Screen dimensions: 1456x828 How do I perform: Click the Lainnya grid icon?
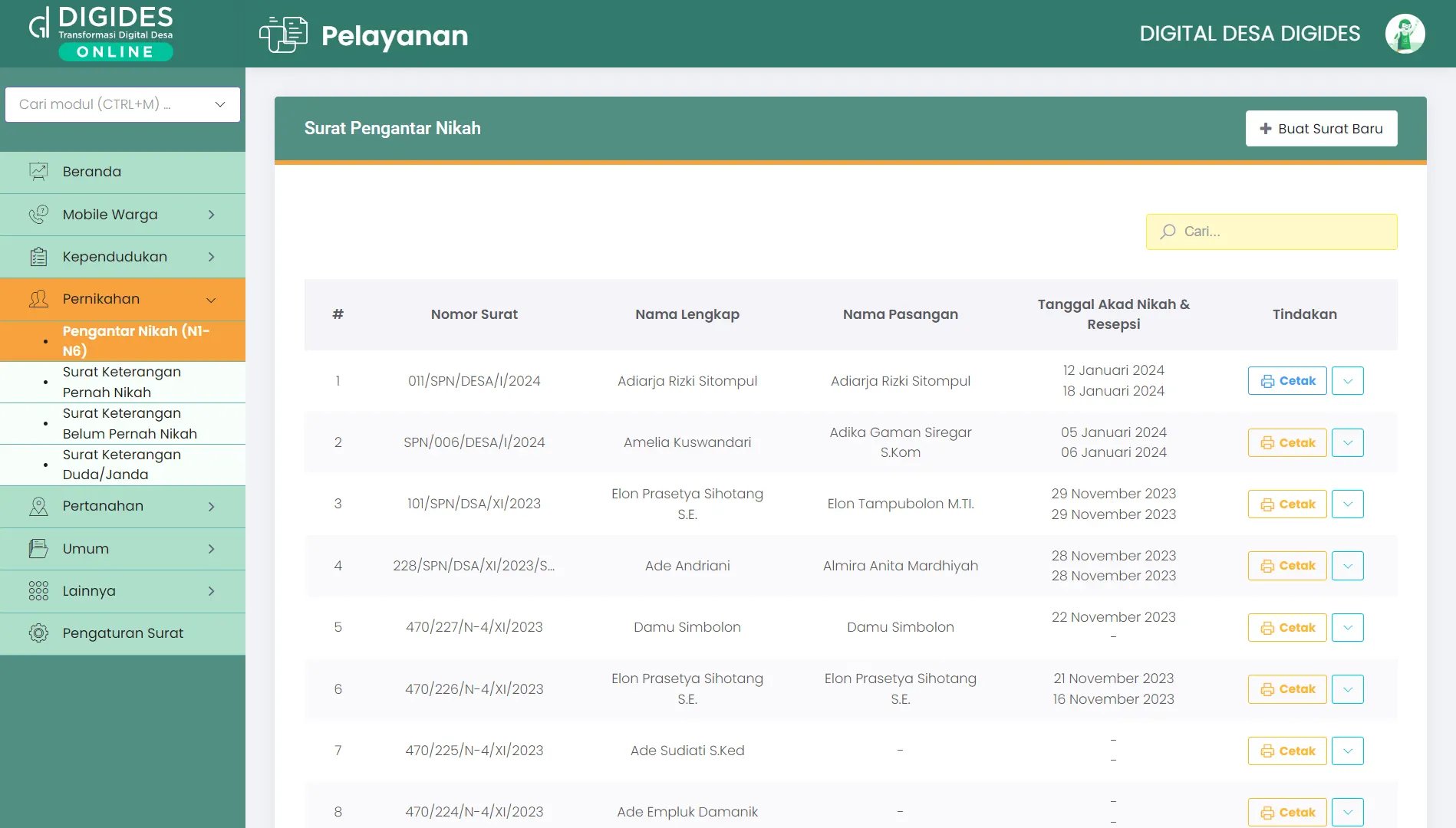[38, 591]
